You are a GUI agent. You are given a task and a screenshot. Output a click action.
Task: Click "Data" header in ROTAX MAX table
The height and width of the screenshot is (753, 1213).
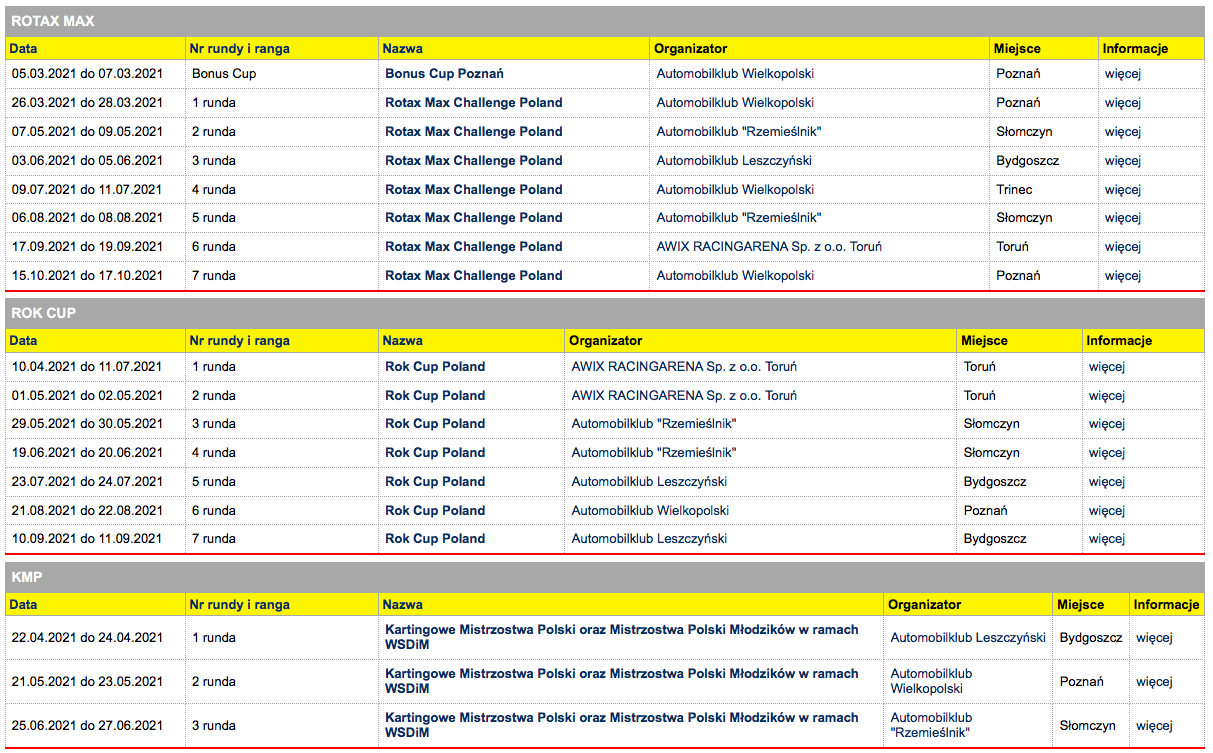click(24, 48)
